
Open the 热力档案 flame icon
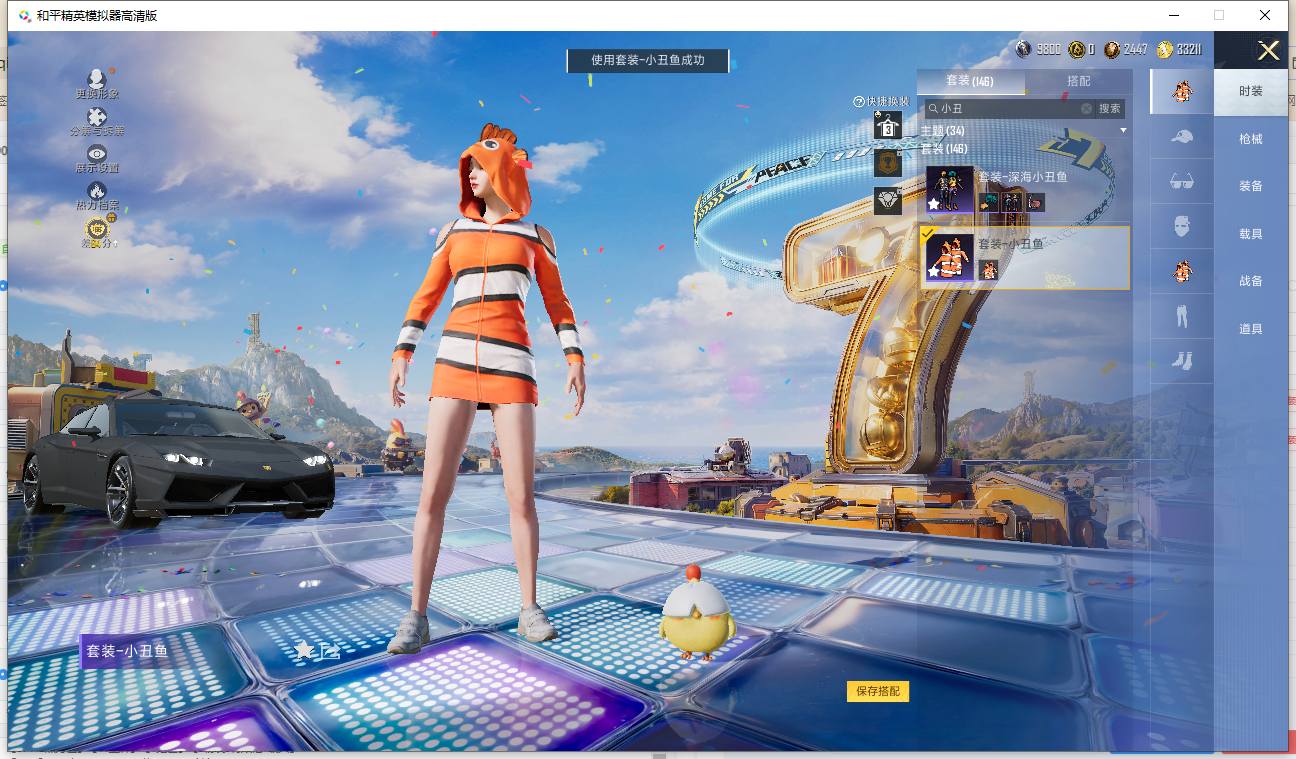(x=97, y=190)
